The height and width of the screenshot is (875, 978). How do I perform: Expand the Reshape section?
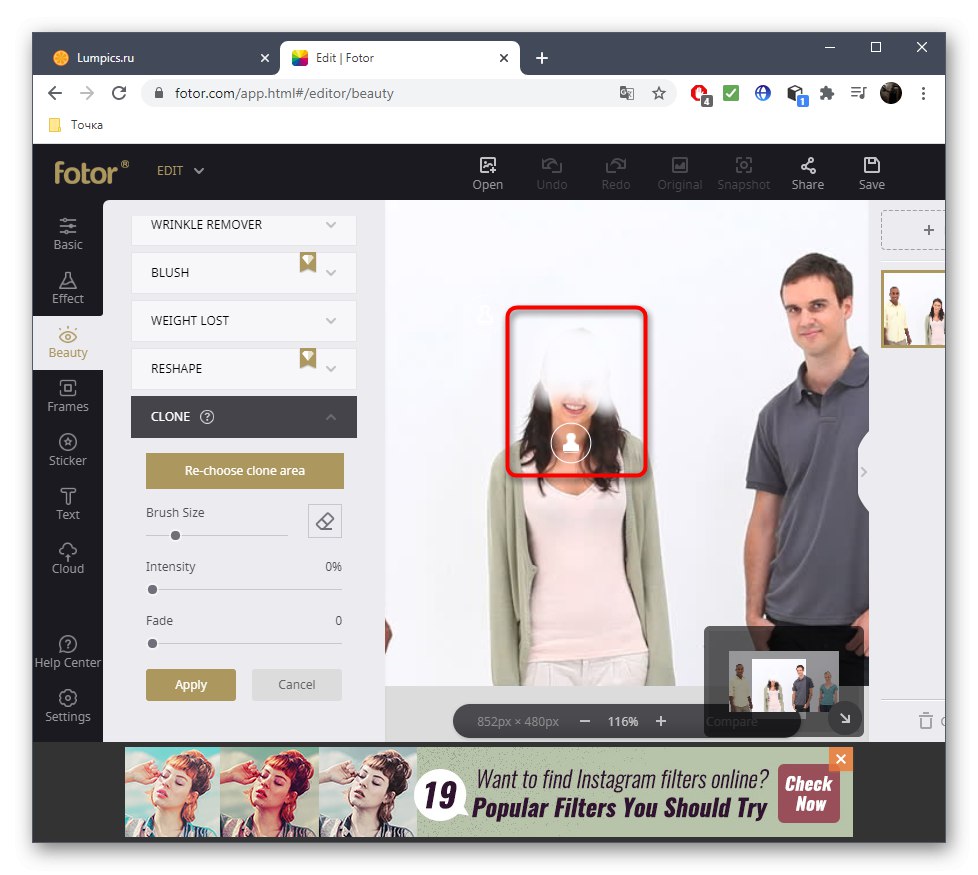[x=243, y=369]
